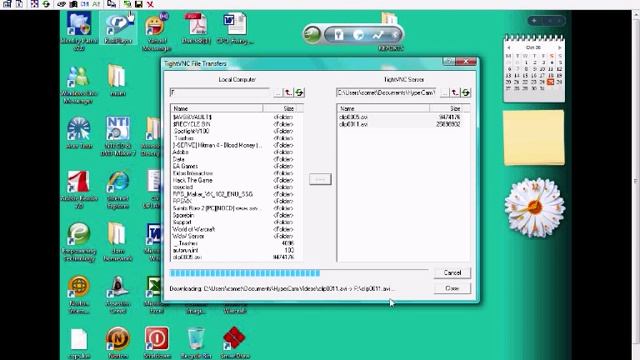The image size is (640, 360).
Task: Open the RealPlayer desktop shortcut
Action: [118, 29]
